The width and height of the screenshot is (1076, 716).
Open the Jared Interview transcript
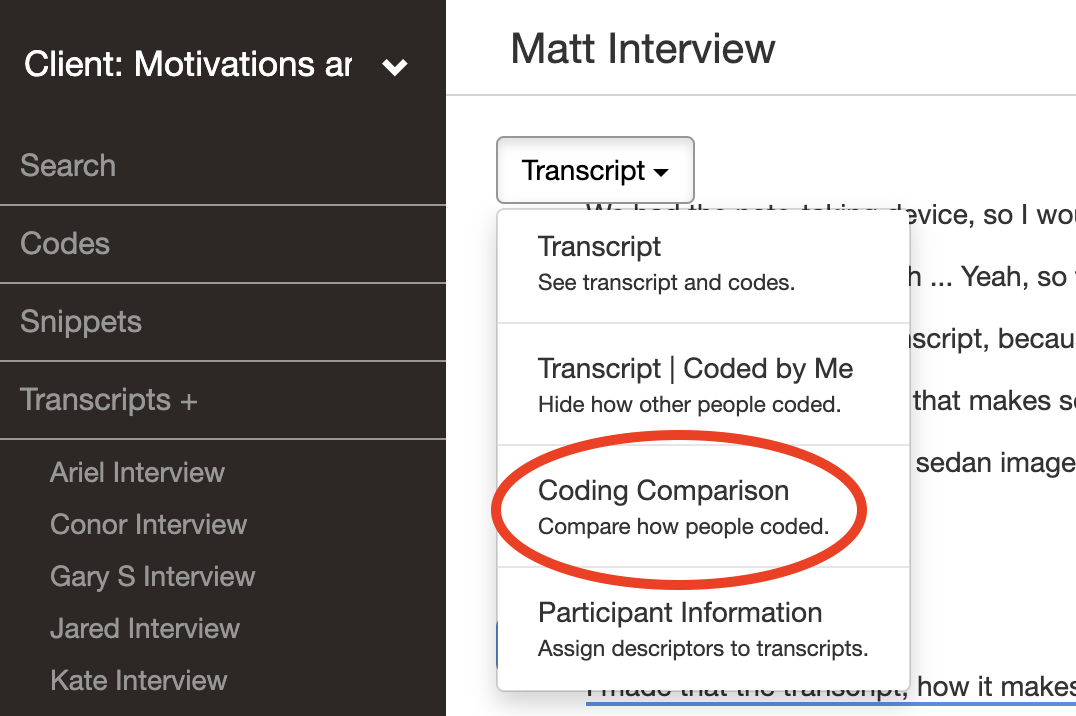(145, 629)
